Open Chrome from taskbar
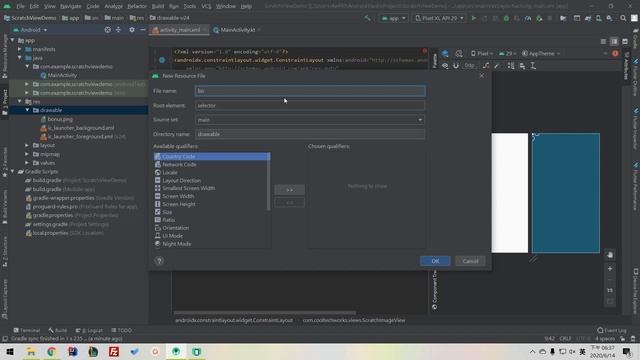The image size is (640, 360). tap(51, 351)
